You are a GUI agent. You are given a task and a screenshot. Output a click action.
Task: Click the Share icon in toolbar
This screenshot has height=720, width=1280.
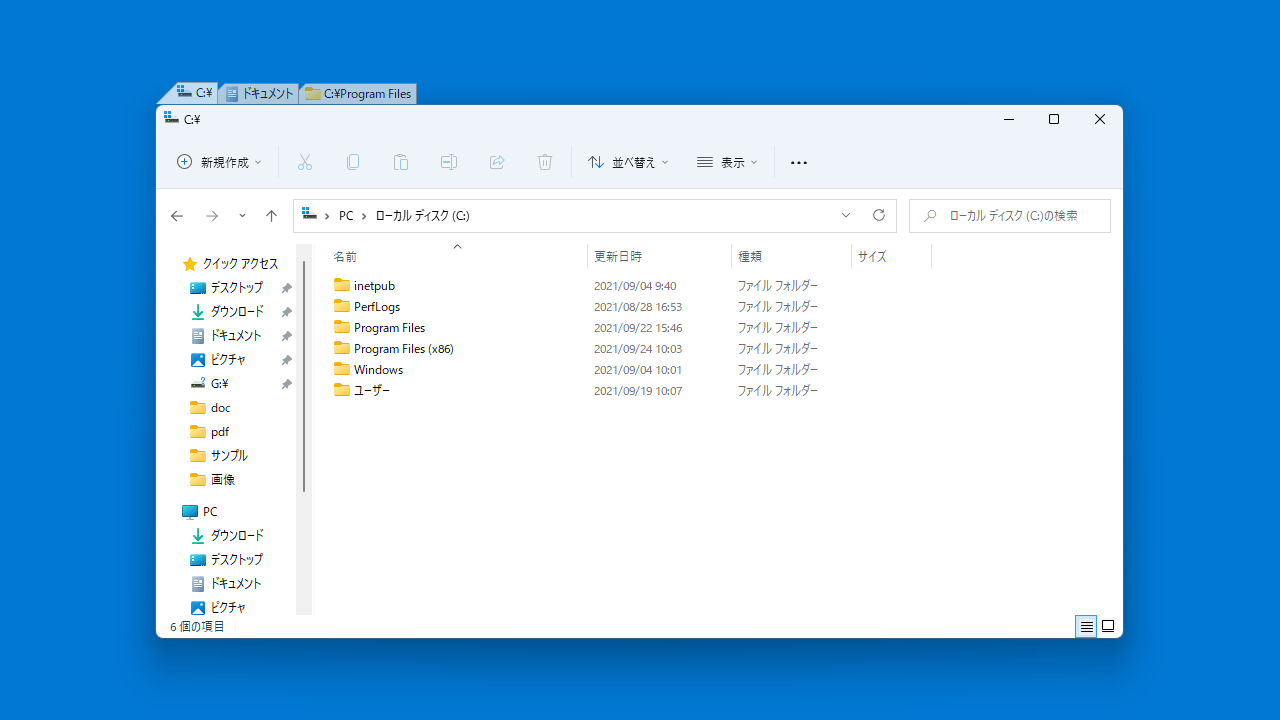click(497, 162)
